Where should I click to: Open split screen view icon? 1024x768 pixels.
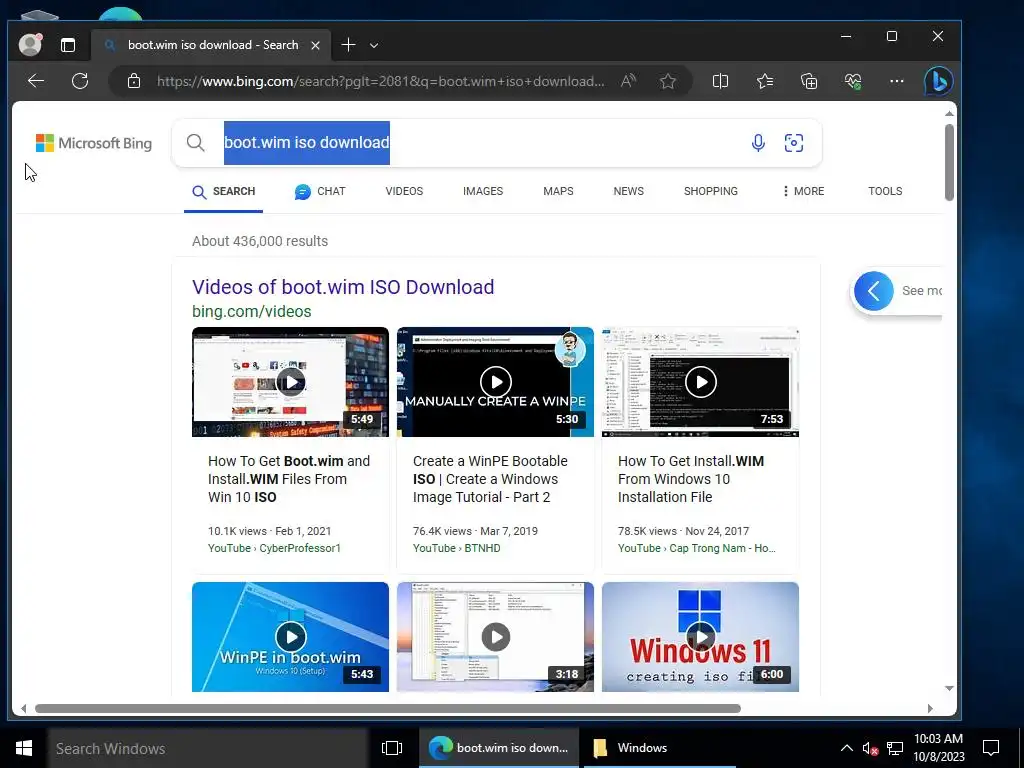click(720, 81)
